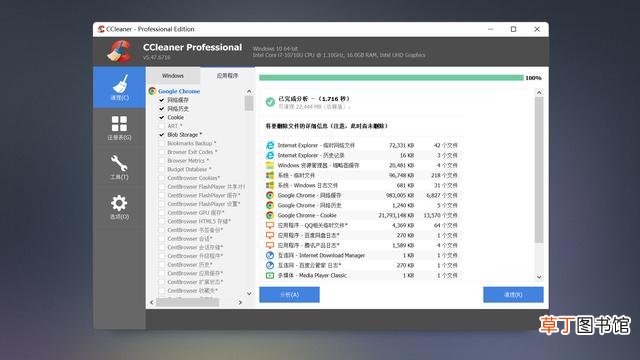Click the 21,793,148 KB size value
This screenshot has height=360, width=640.
396,216
